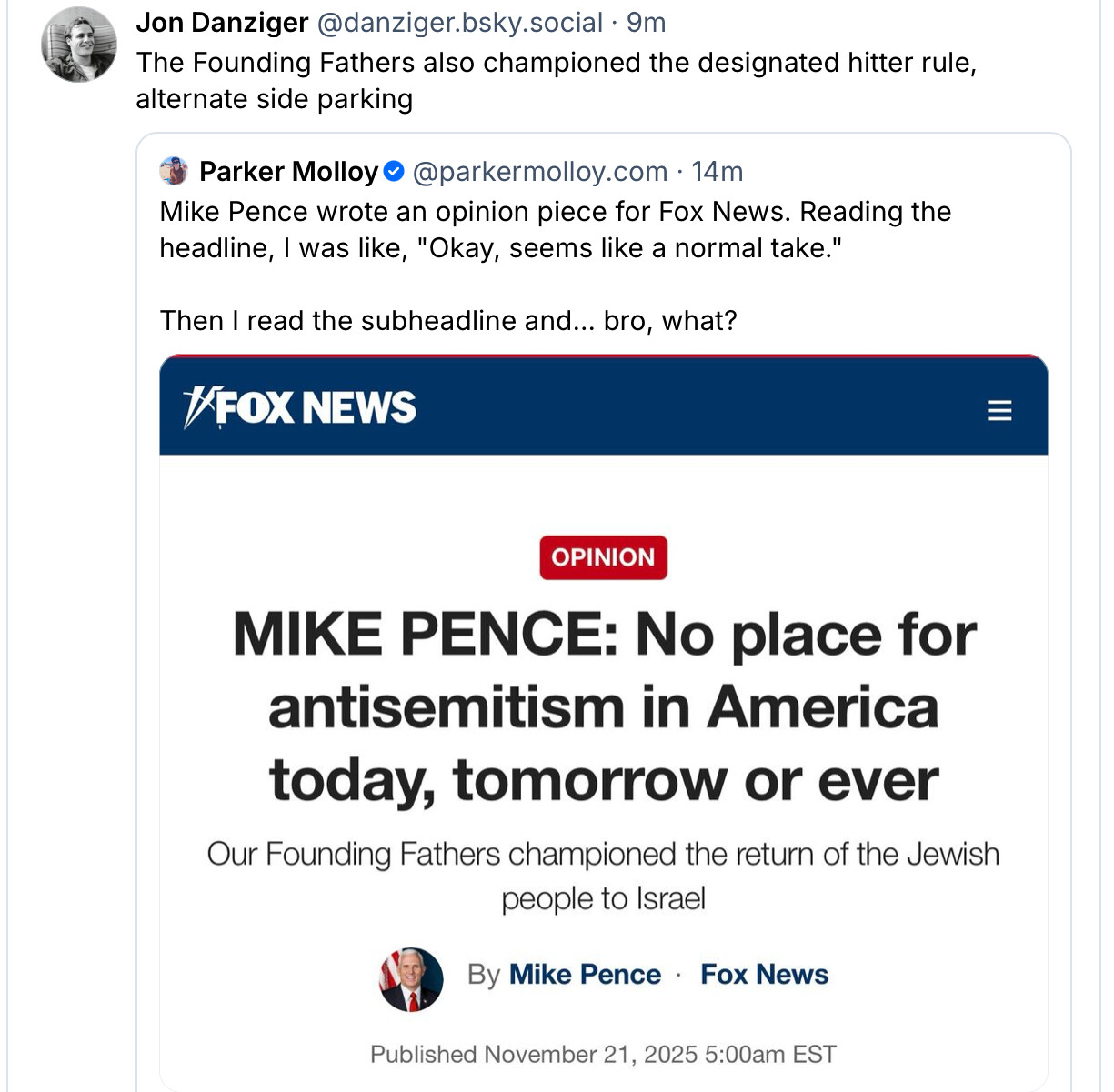Screen dimensions: 1114x1092
Task: Click the blue verified badge beside Parker Molloy
Action: coord(394,171)
